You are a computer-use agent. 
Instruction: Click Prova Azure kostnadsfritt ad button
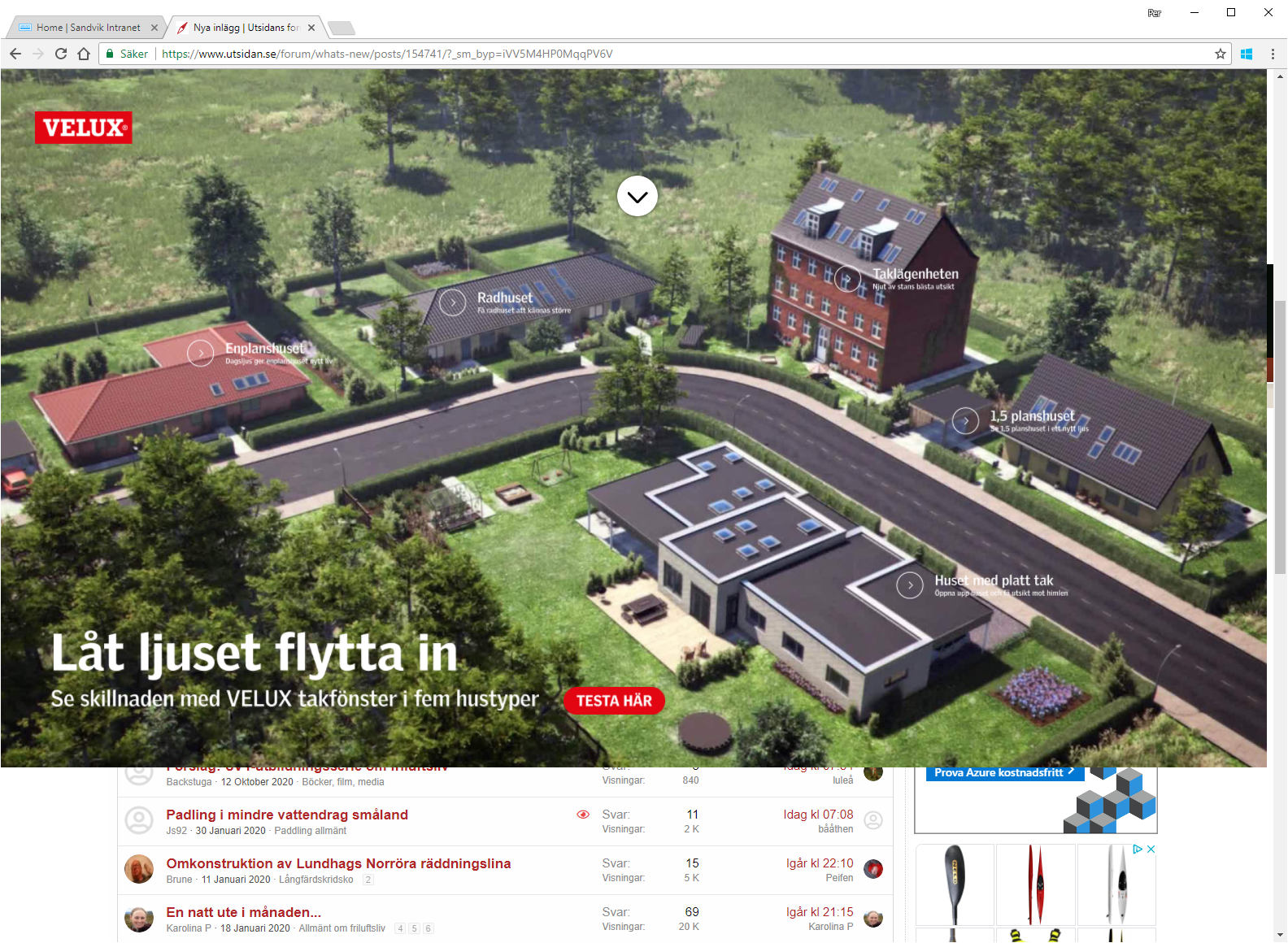click(x=1004, y=772)
